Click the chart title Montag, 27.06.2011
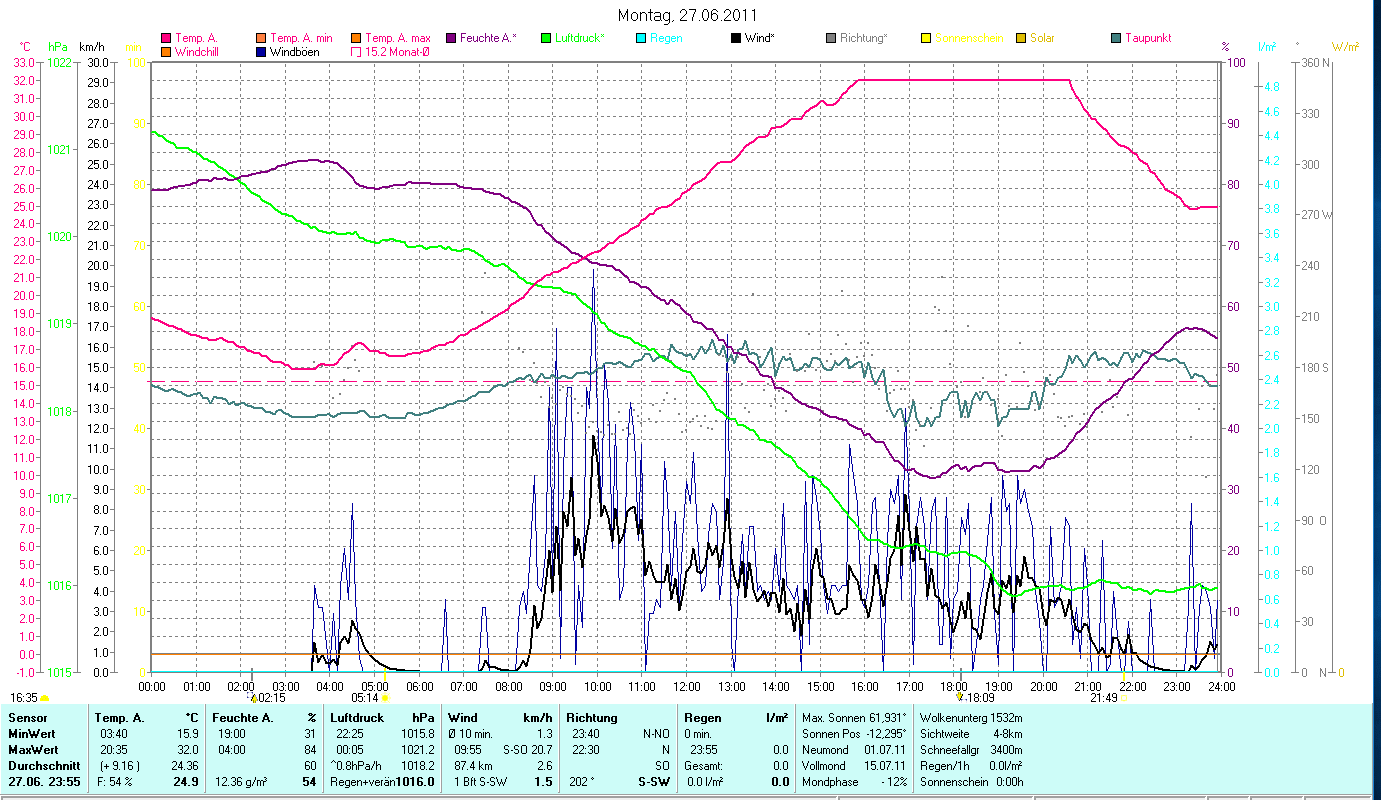The height and width of the screenshot is (800, 1381). [687, 15]
